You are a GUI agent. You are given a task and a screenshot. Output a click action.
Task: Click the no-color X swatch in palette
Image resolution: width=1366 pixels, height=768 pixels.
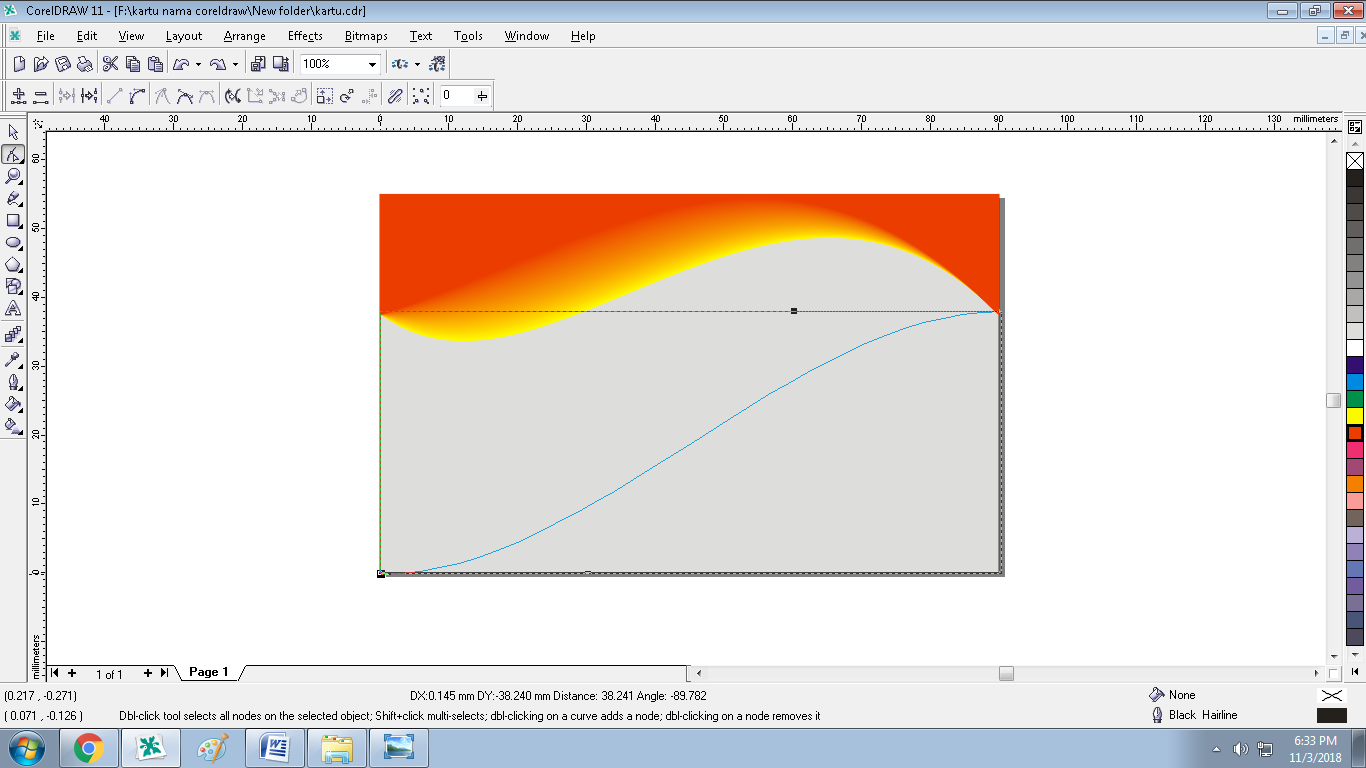1355,160
